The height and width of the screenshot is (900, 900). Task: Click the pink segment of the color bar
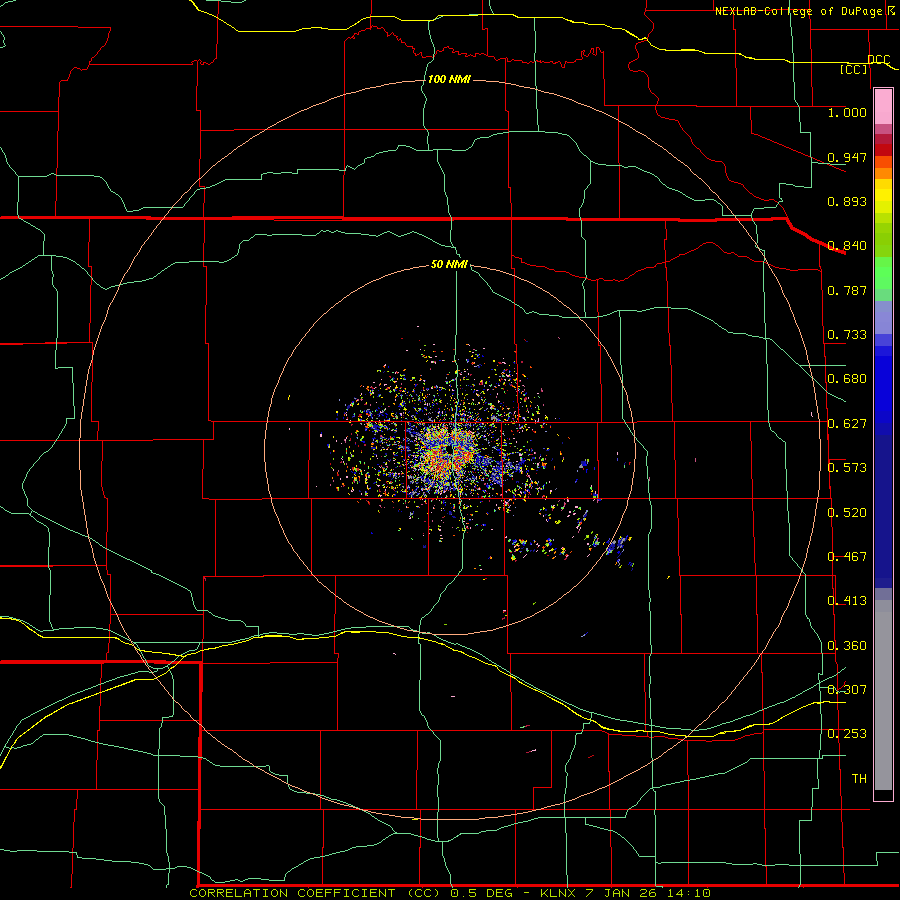pyautogui.click(x=883, y=107)
